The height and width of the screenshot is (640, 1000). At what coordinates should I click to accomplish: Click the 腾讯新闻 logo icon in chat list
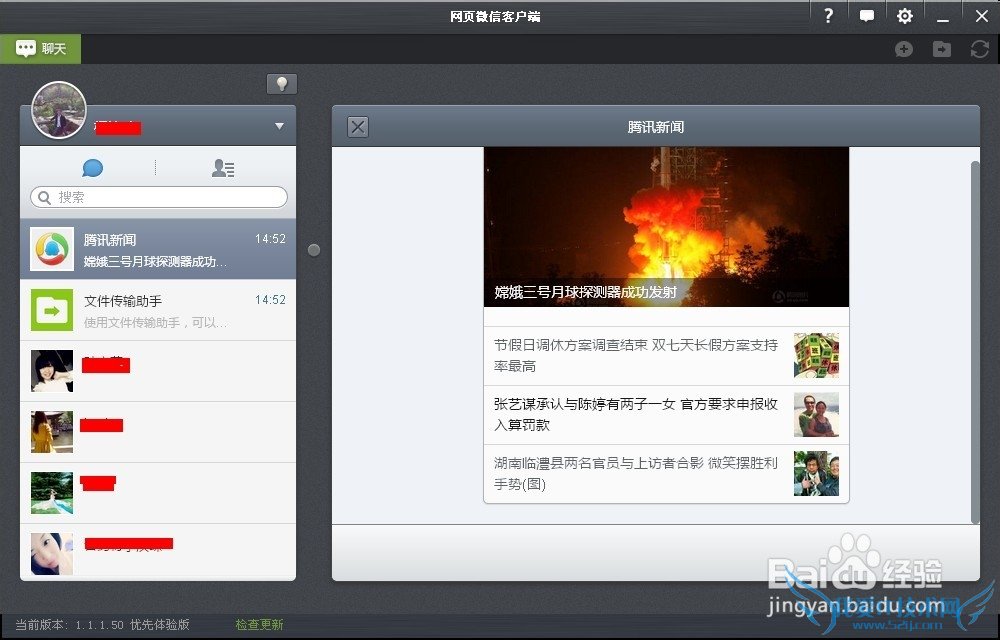(x=52, y=249)
